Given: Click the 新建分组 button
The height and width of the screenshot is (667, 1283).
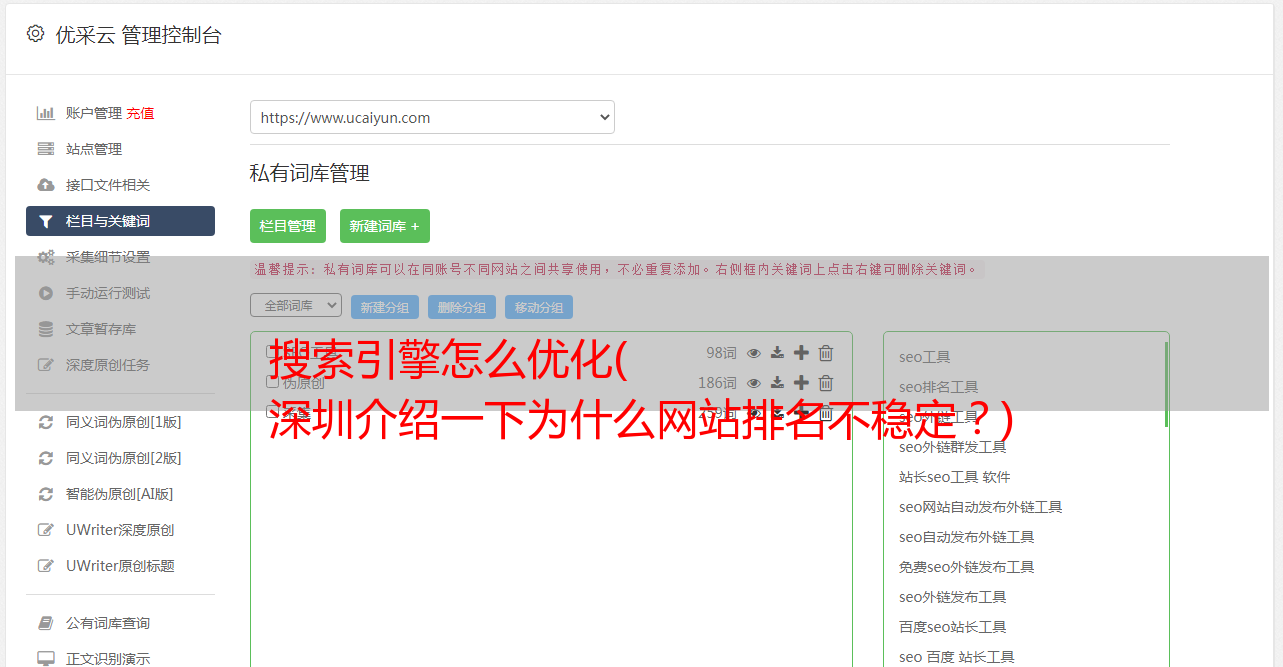Looking at the screenshot, I should 385,307.
